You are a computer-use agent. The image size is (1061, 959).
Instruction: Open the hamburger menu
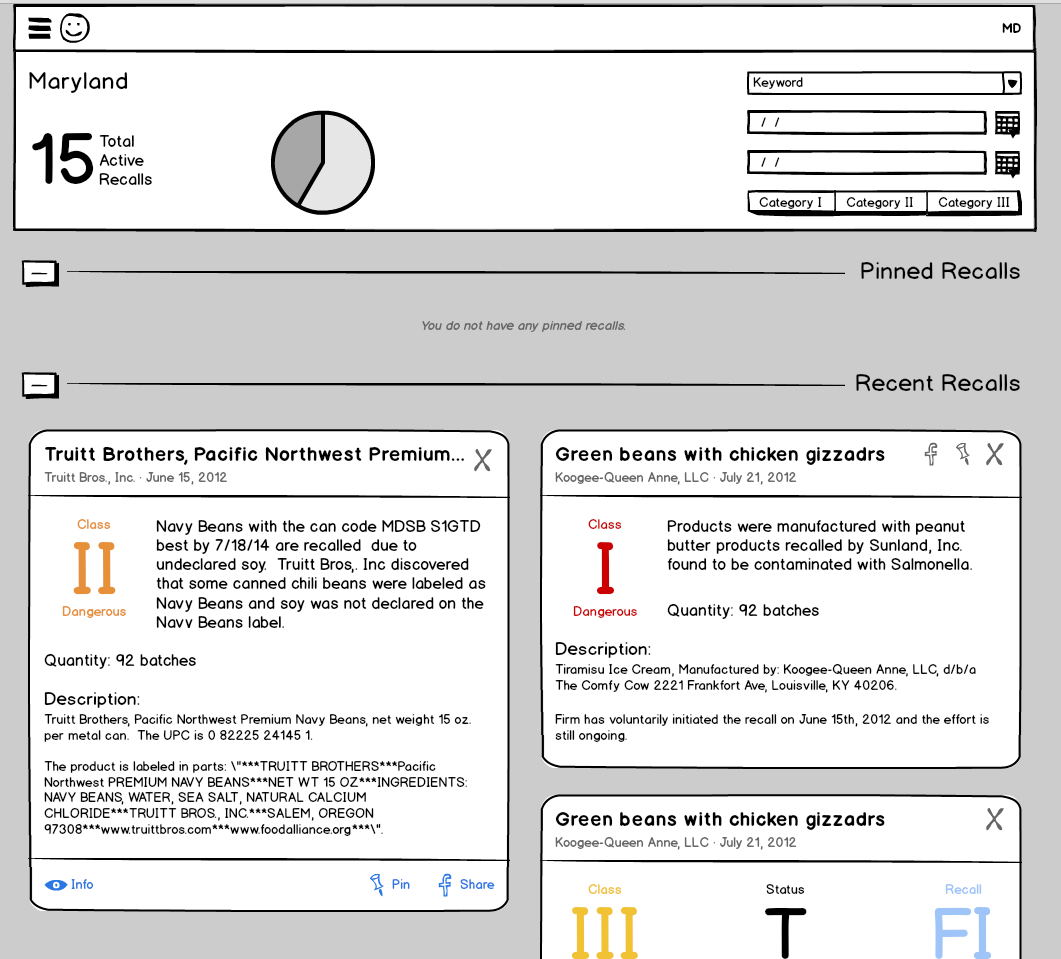[x=39, y=28]
